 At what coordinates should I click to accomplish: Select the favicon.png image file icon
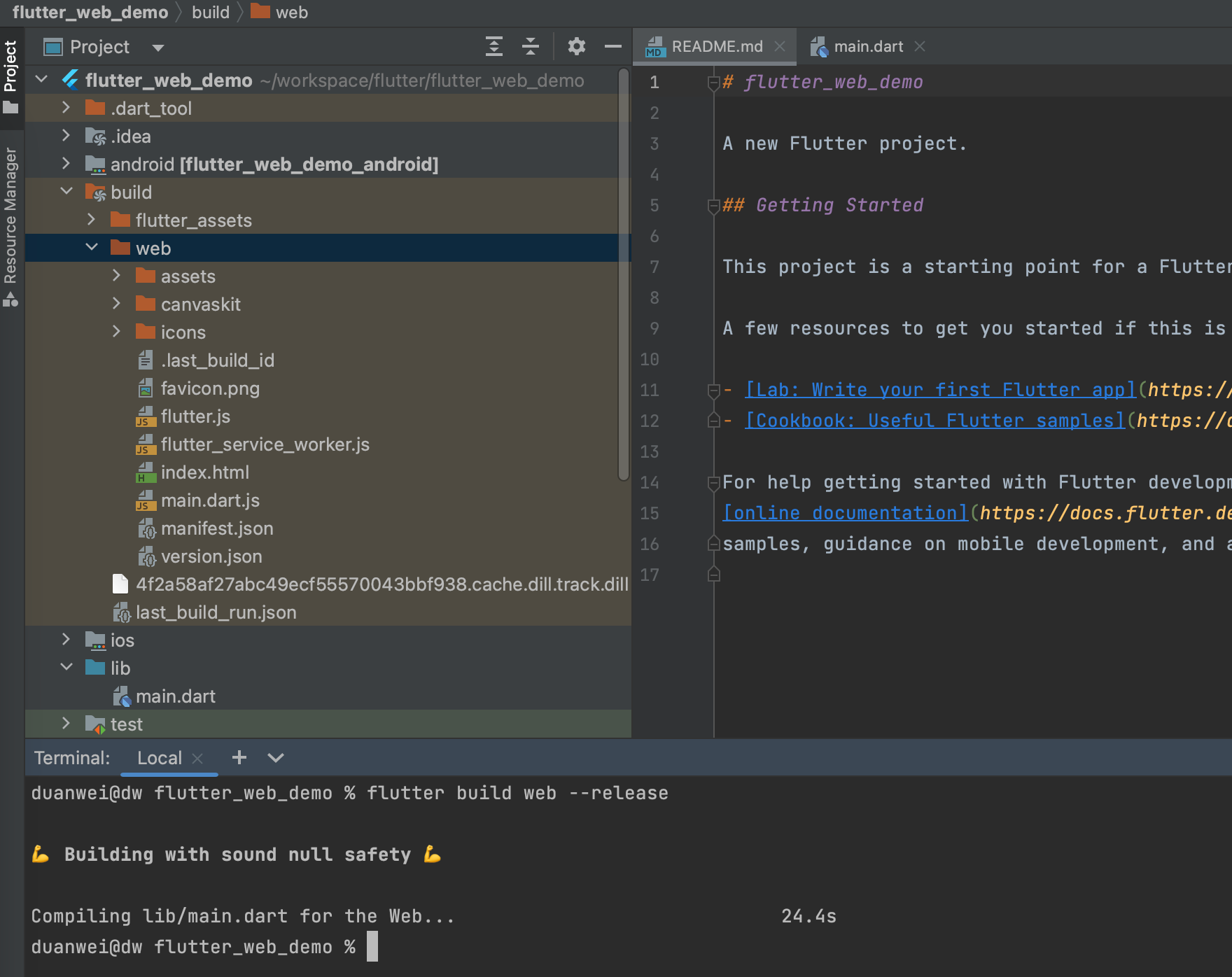[x=146, y=388]
